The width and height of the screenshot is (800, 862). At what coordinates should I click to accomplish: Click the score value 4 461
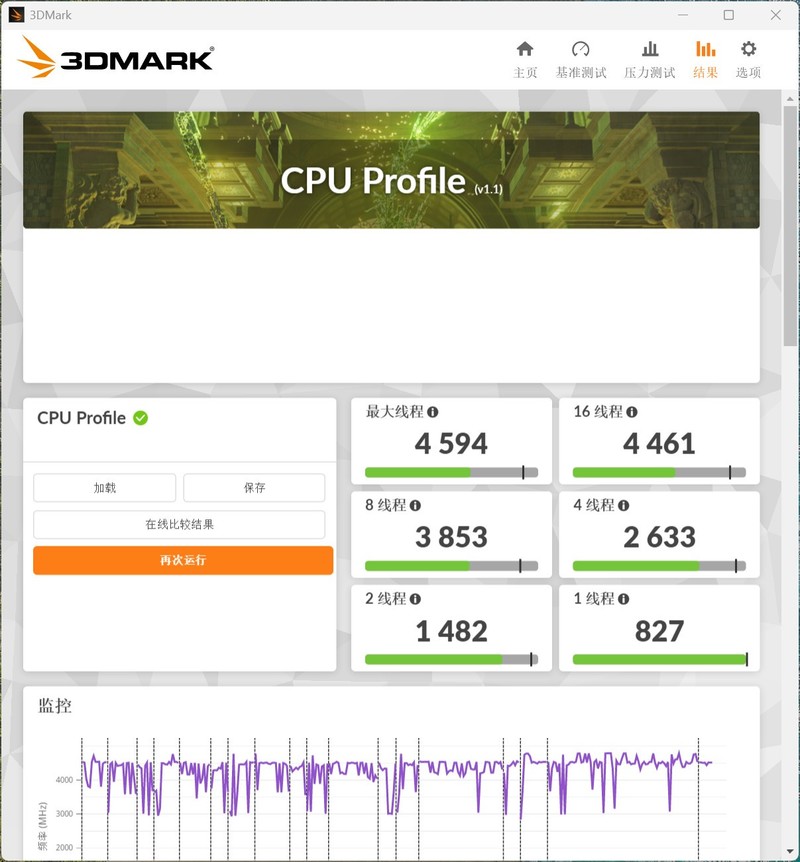(x=659, y=444)
